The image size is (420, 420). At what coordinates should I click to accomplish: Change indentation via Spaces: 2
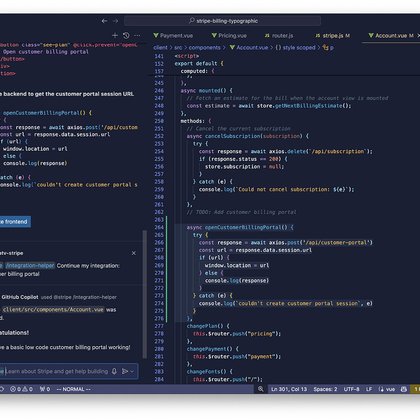[x=325, y=389]
